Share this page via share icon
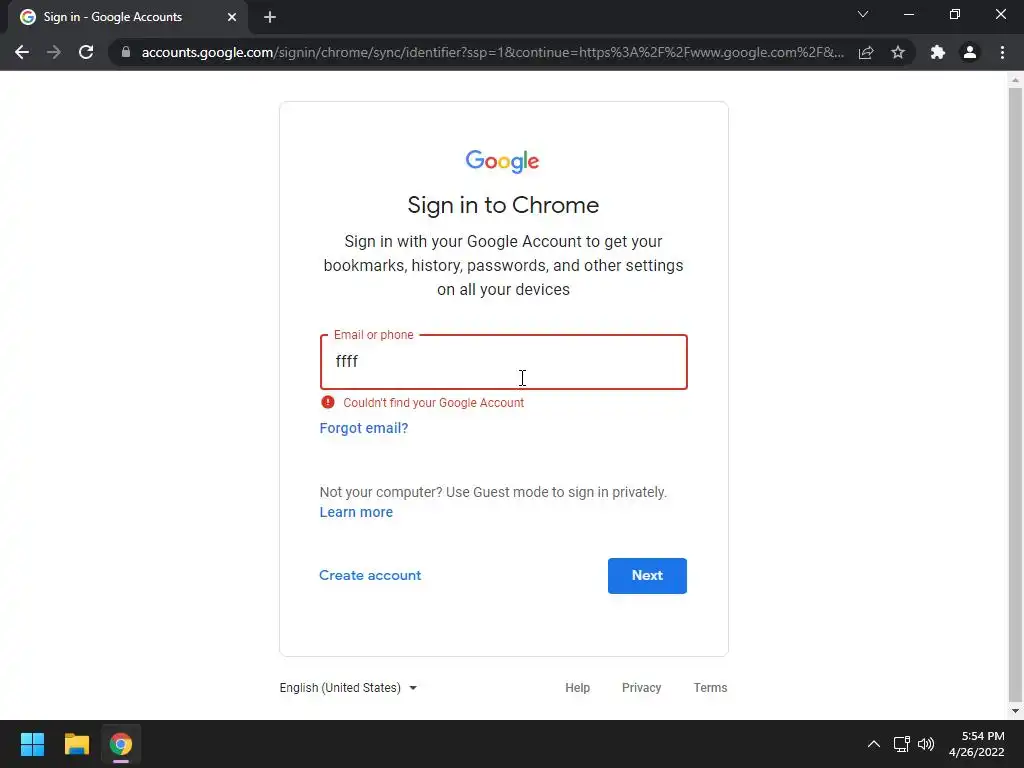The image size is (1024, 768). (x=866, y=52)
